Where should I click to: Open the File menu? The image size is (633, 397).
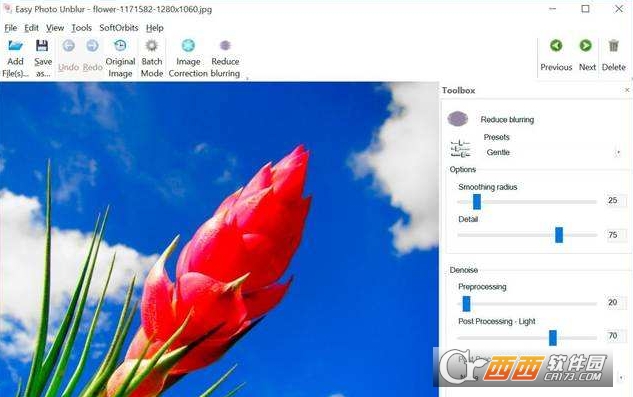click(x=10, y=28)
